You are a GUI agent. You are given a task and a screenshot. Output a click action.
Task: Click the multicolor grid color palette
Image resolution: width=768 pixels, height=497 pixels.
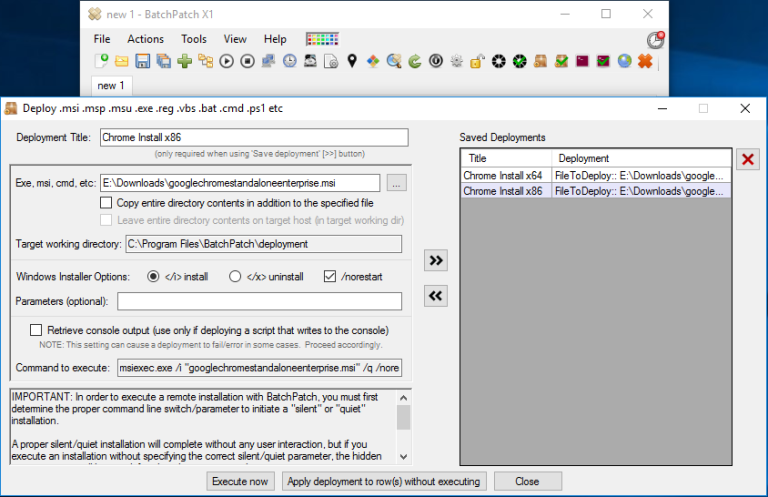point(321,39)
